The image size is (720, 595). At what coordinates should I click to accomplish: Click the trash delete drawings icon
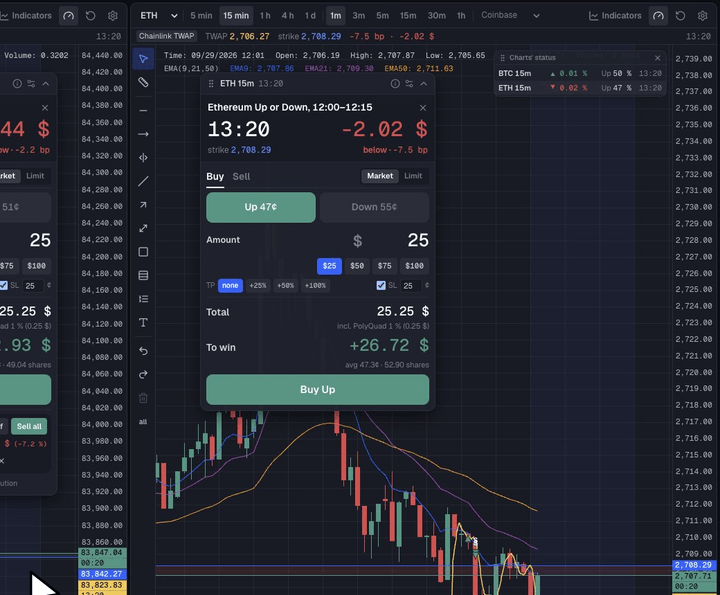pyautogui.click(x=143, y=398)
